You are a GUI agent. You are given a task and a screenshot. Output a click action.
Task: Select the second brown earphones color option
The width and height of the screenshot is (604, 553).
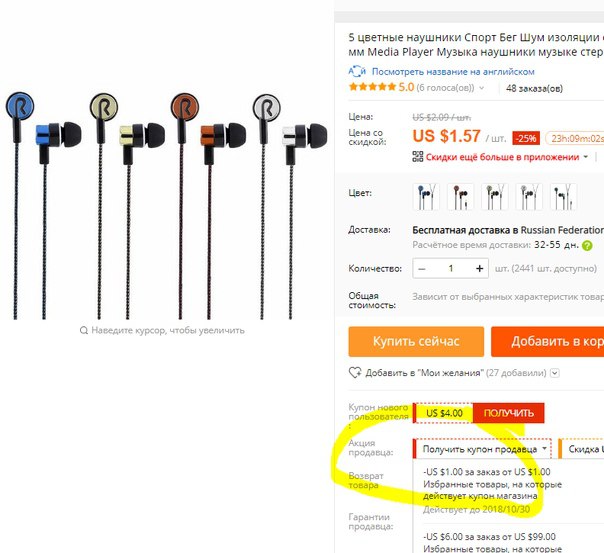click(x=460, y=197)
